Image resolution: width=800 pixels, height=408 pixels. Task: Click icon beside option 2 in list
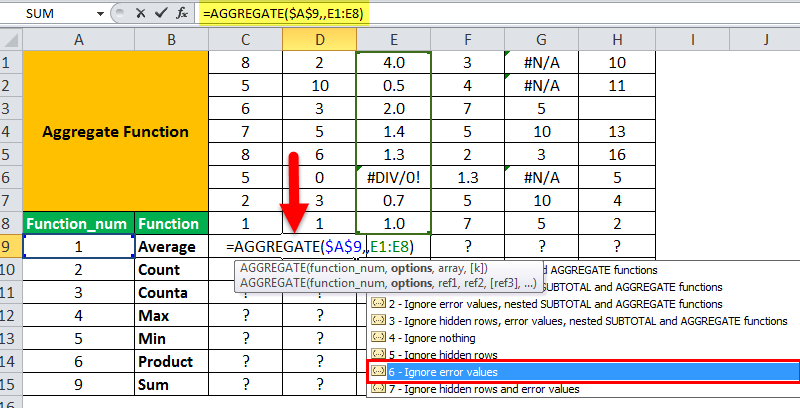(x=378, y=303)
